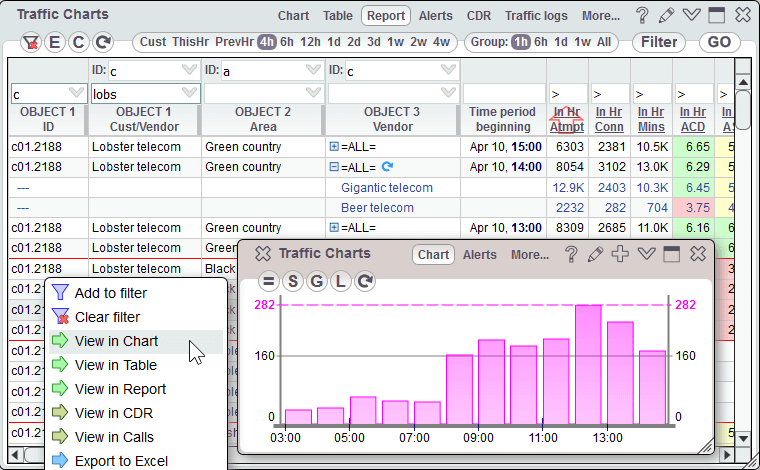Open help question mark in main header
Viewport: 760px width, 470px height.
pyautogui.click(x=643, y=16)
